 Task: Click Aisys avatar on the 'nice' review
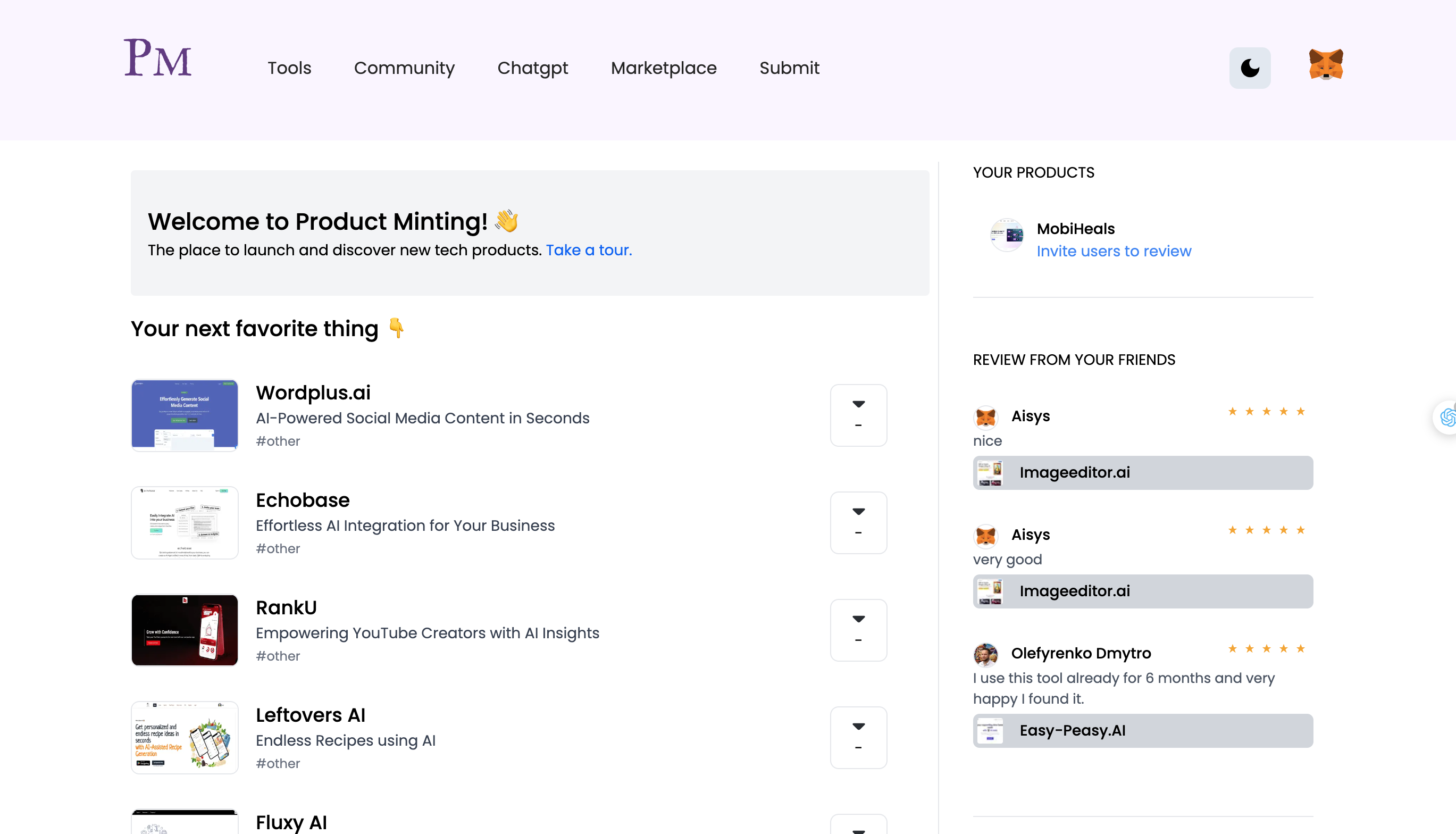[x=986, y=417]
